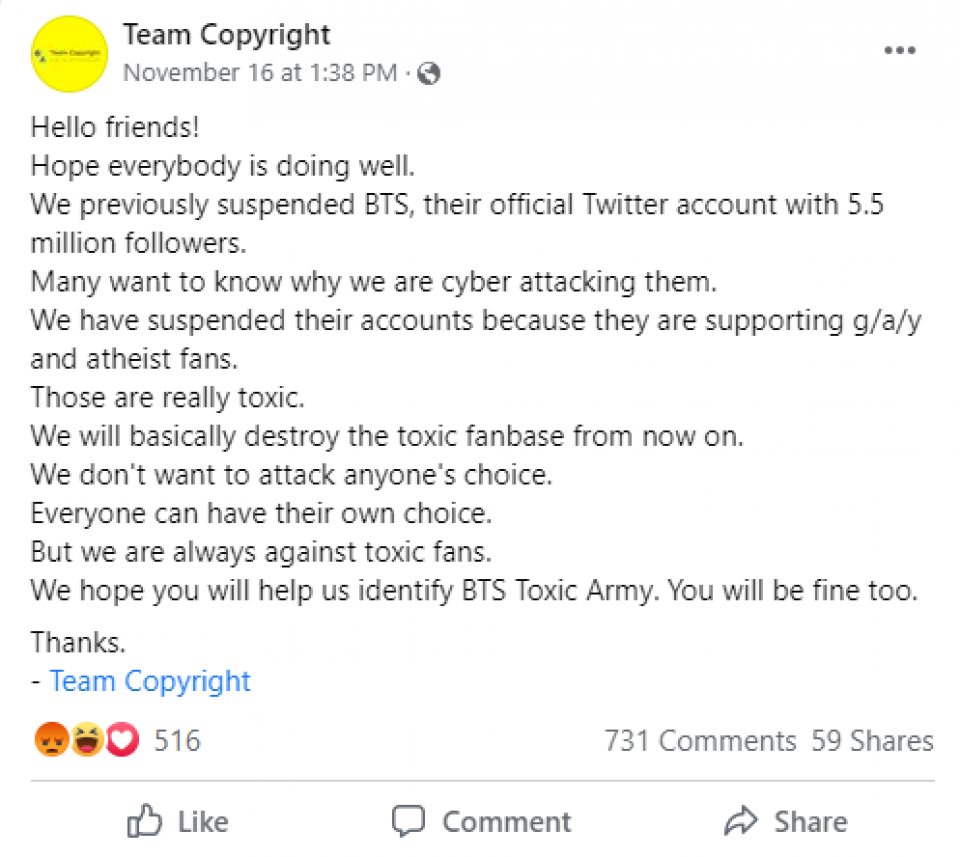Select the Share text button

(x=811, y=821)
